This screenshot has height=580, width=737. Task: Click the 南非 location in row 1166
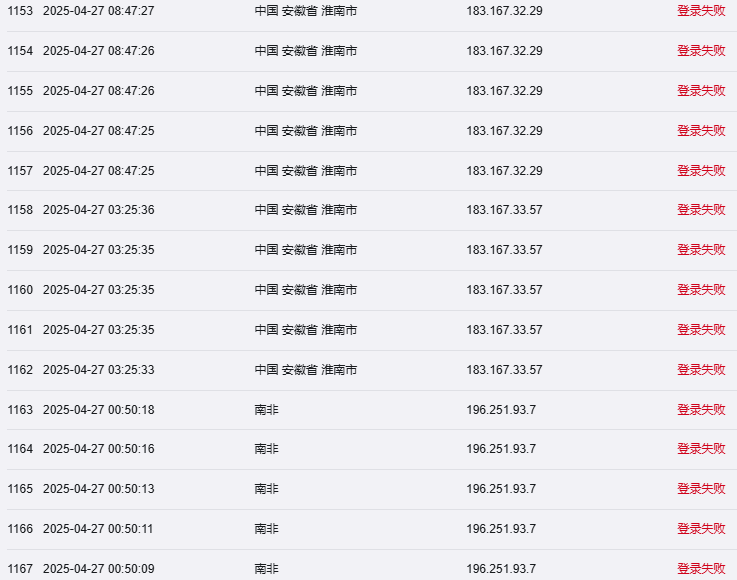[x=267, y=529]
